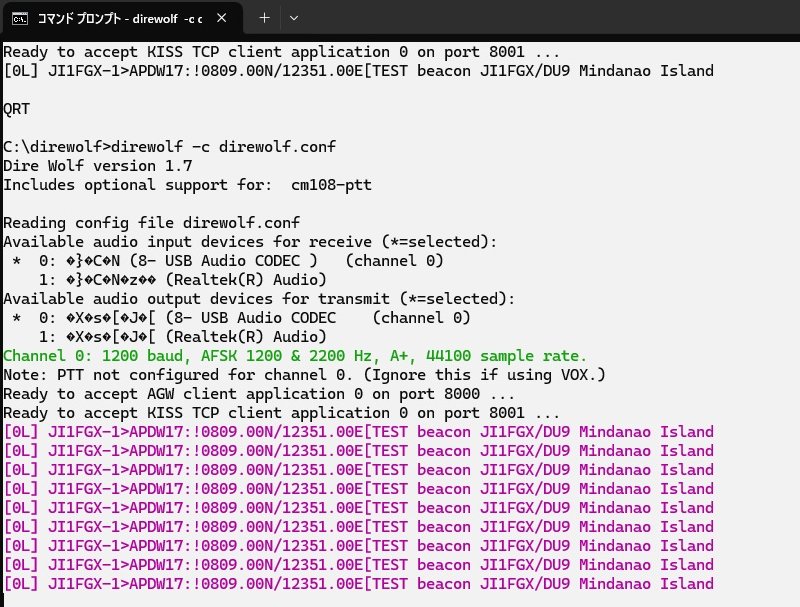
Task: Click the empty title bar area
Action: (x=550, y=18)
